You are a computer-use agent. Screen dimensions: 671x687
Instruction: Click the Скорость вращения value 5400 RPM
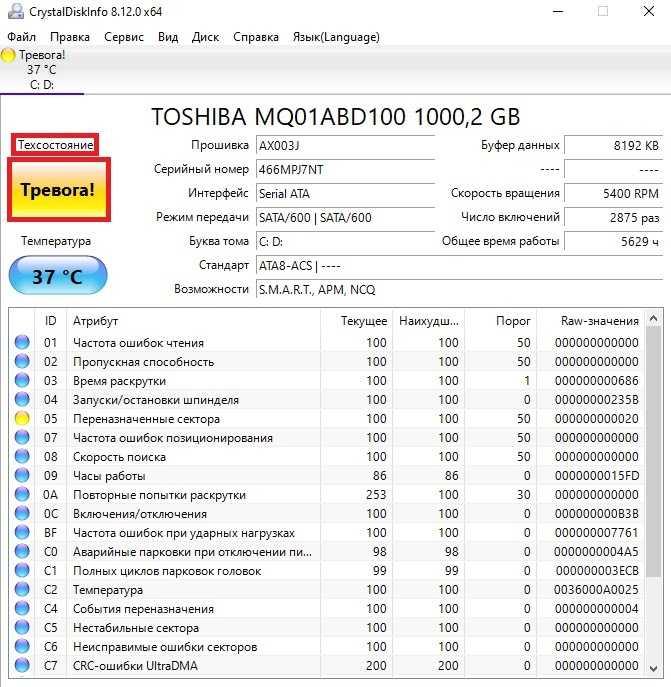613,194
